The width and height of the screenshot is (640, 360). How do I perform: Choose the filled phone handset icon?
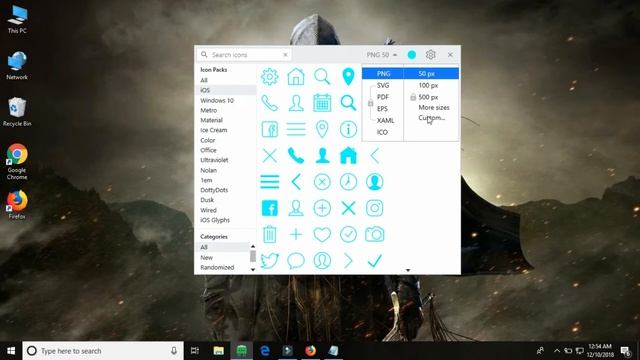point(296,156)
